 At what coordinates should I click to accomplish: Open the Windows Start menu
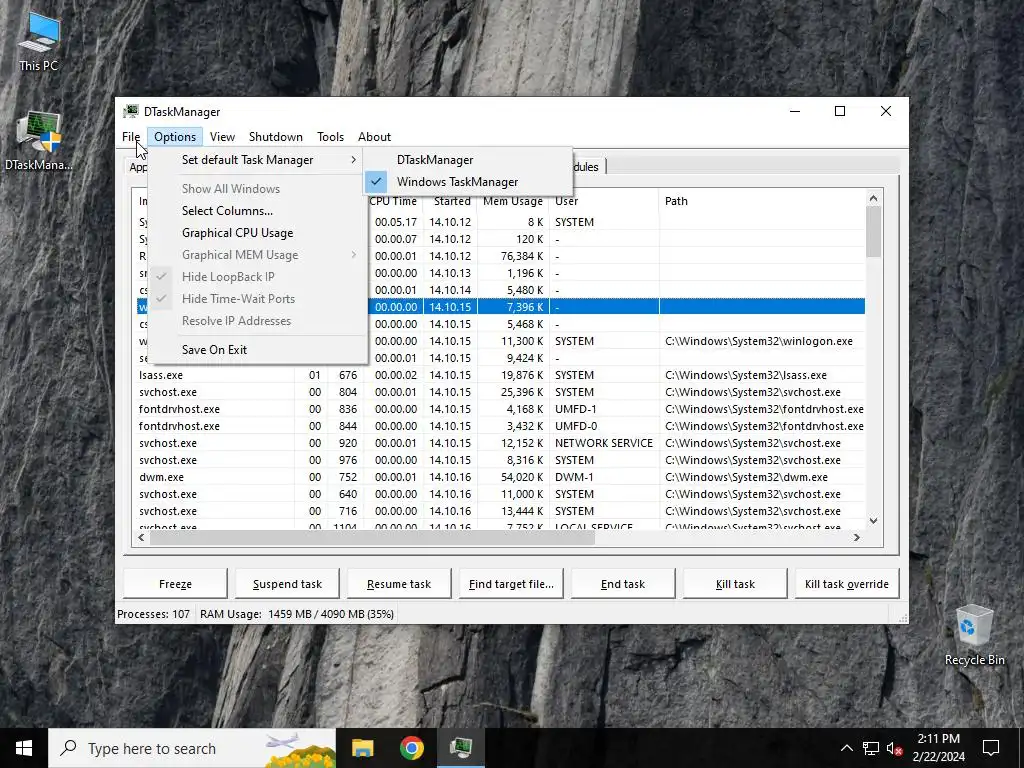coord(24,748)
